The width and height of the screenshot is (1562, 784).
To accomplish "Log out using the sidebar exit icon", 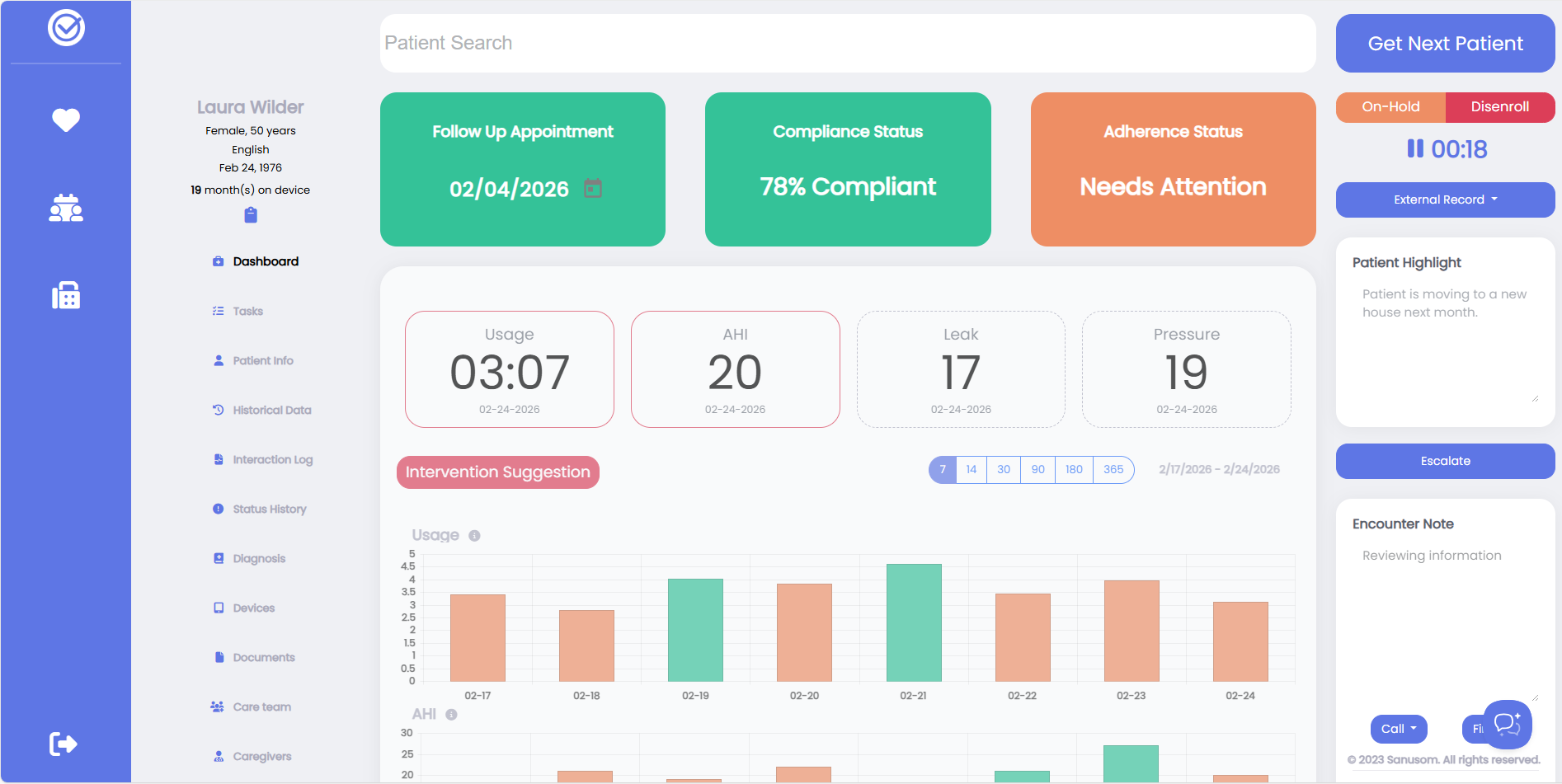I will click(x=64, y=743).
